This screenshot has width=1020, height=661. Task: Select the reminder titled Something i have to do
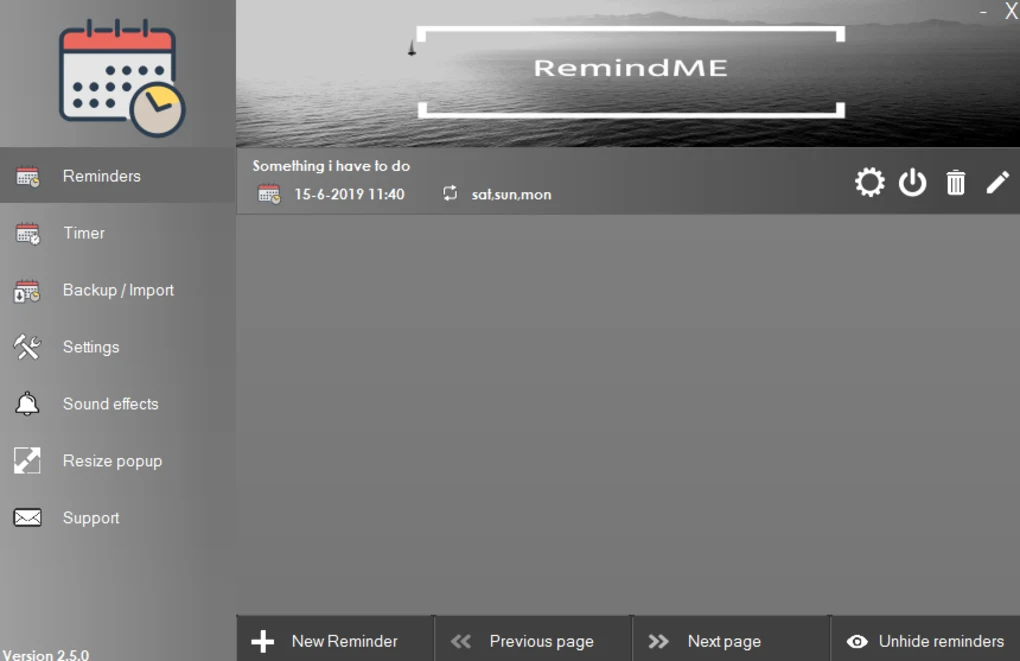click(330, 166)
